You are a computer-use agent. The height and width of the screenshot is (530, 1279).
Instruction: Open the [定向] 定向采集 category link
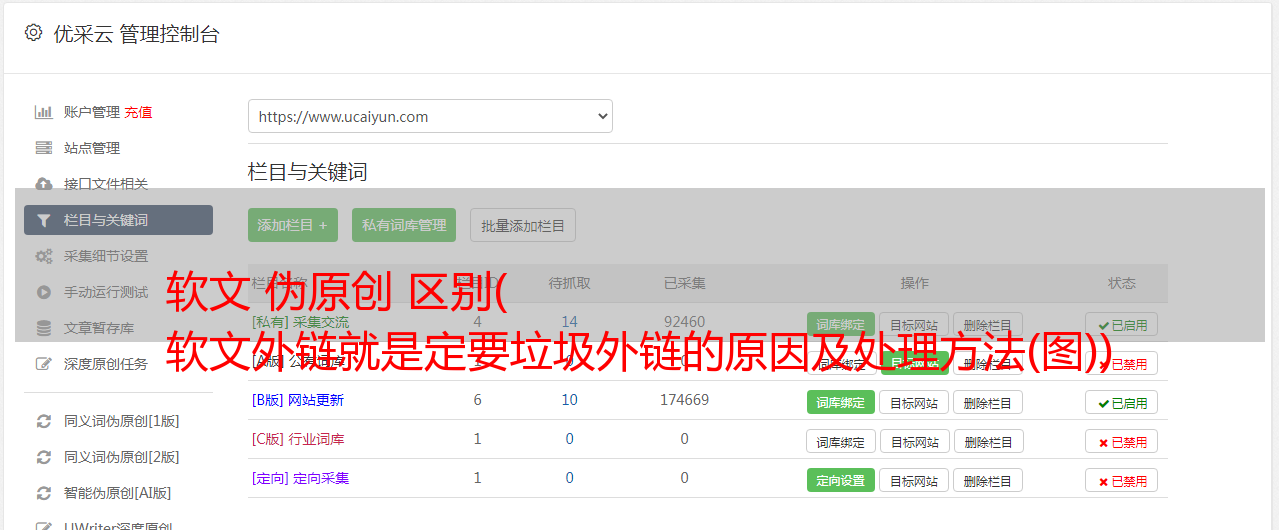pos(301,478)
